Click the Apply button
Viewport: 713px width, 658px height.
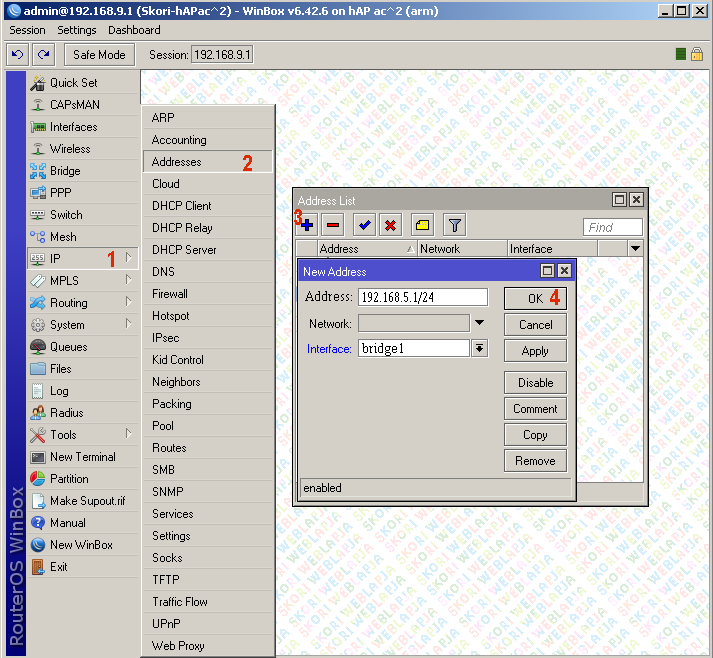[535, 351]
